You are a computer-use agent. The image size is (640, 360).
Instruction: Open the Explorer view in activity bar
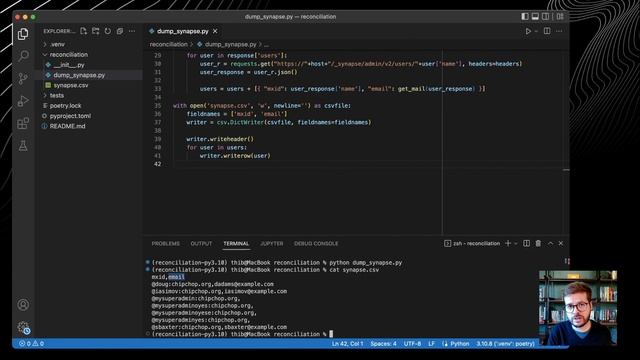click(23, 34)
